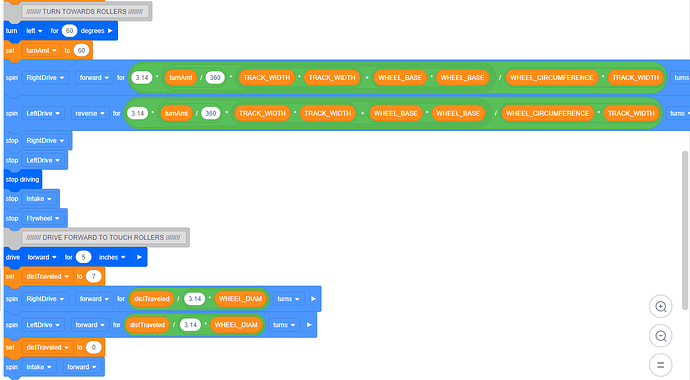The image size is (690, 380).
Task: Edit the distTraveled value 7 field
Action: (93, 277)
